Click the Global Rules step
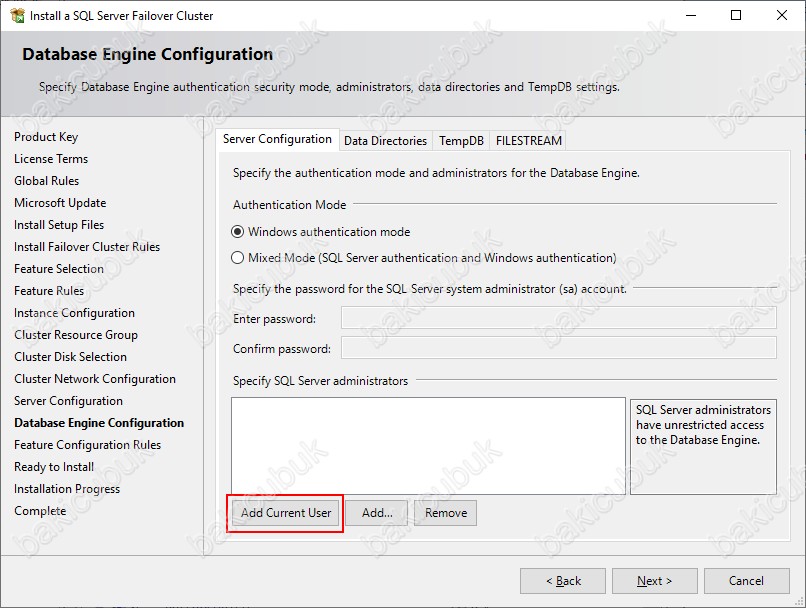Viewport: 806px width, 608px height. pos(47,181)
